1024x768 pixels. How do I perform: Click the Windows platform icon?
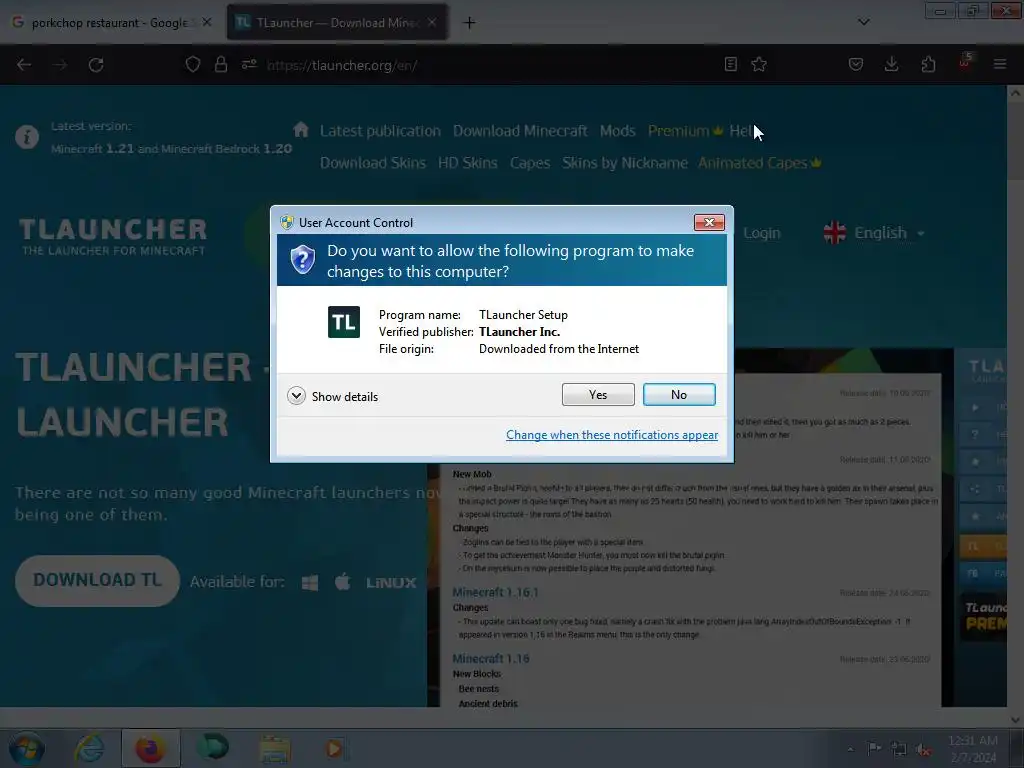(x=310, y=582)
